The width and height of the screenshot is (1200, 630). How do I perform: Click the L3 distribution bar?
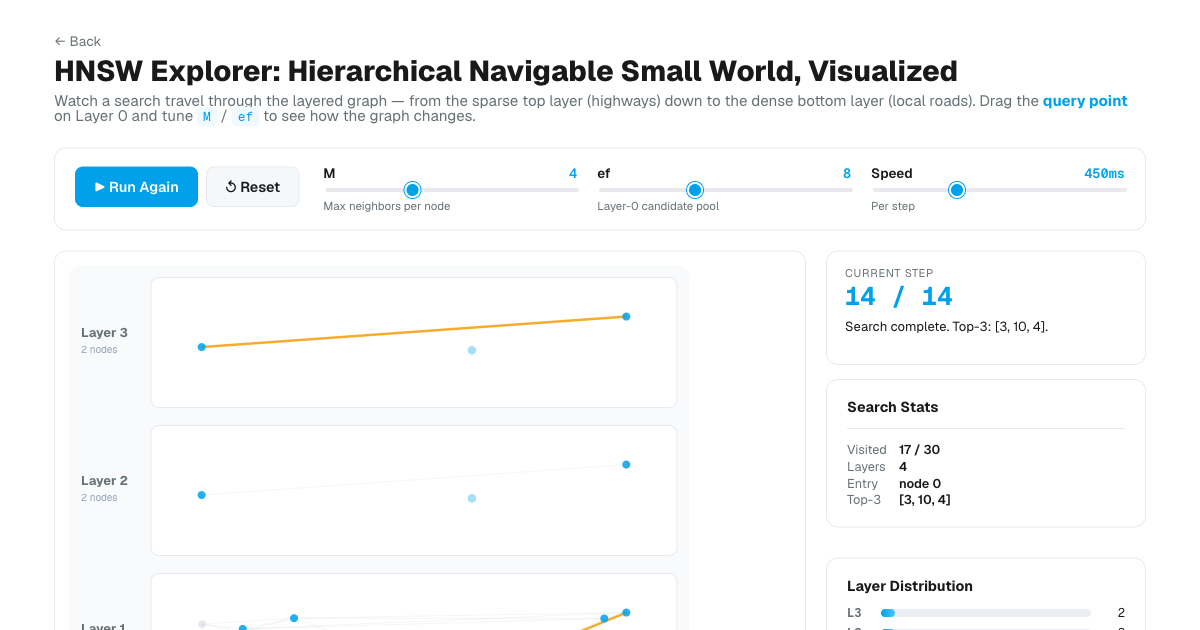pyautogui.click(x=985, y=613)
